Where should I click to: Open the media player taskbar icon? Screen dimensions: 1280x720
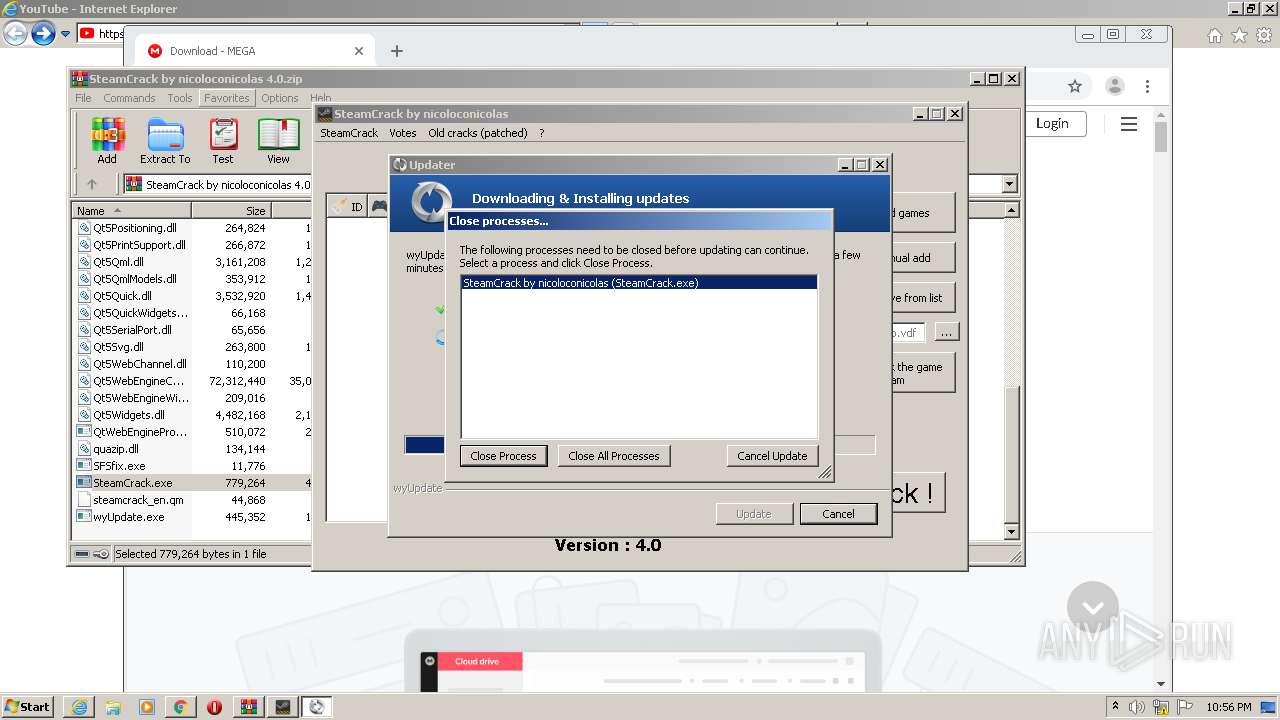(147, 707)
